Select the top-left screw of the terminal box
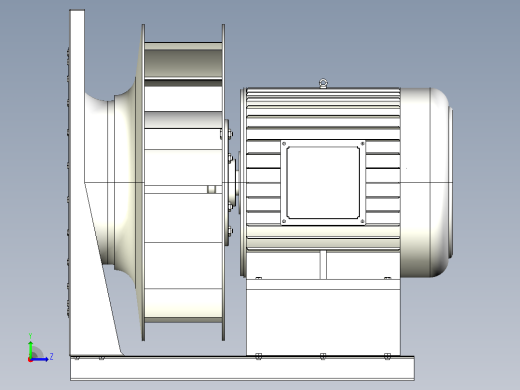This screenshot has width=520, height=390. click(284, 144)
